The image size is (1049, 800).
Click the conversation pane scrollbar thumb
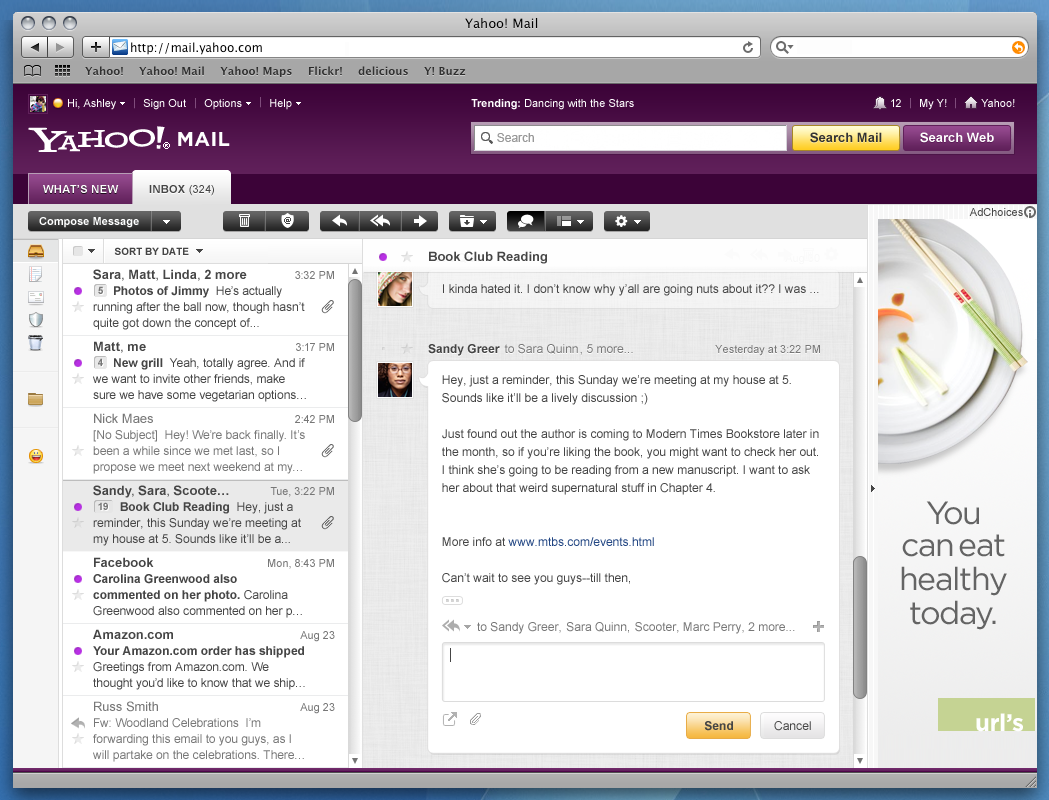coord(860,627)
